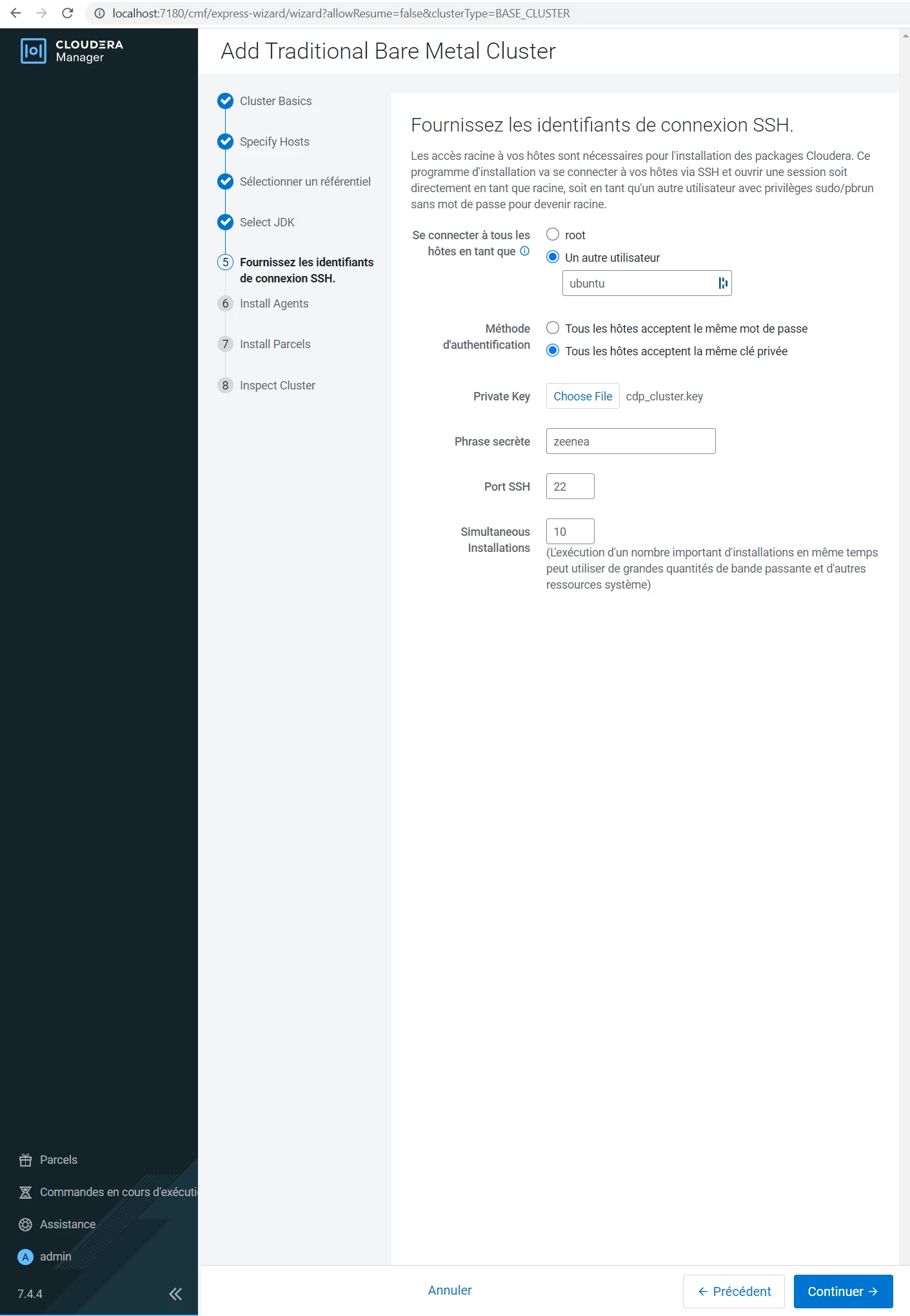Click the Port SSH field
Screen dimensions: 910x1316
click(x=570, y=486)
